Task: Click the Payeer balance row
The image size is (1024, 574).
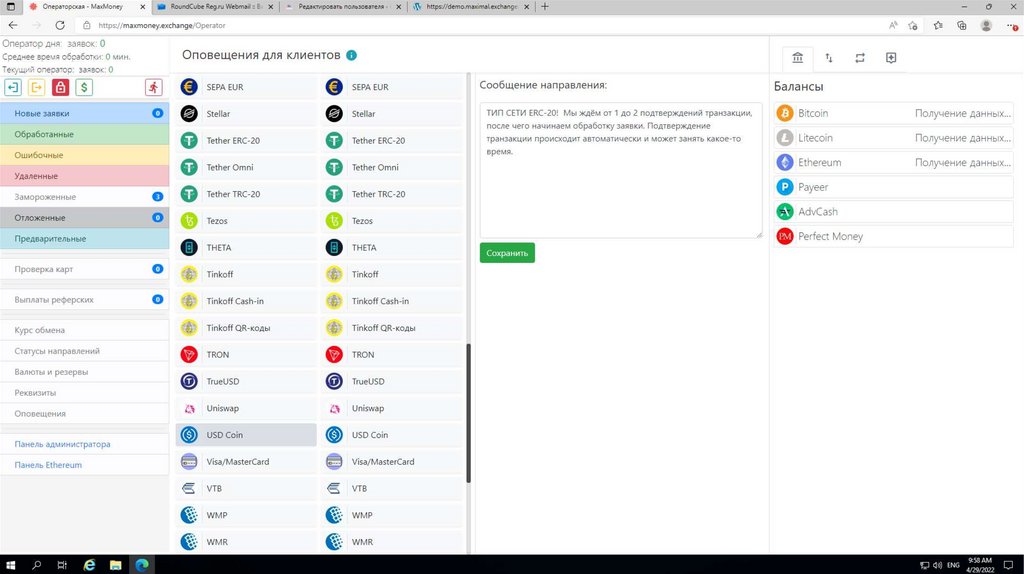Action: pos(893,187)
